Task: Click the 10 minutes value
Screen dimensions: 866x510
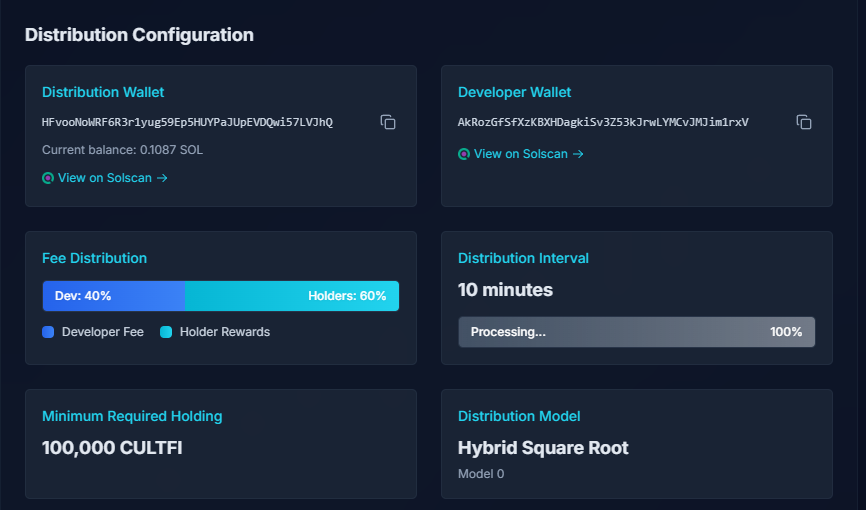Action: point(505,290)
